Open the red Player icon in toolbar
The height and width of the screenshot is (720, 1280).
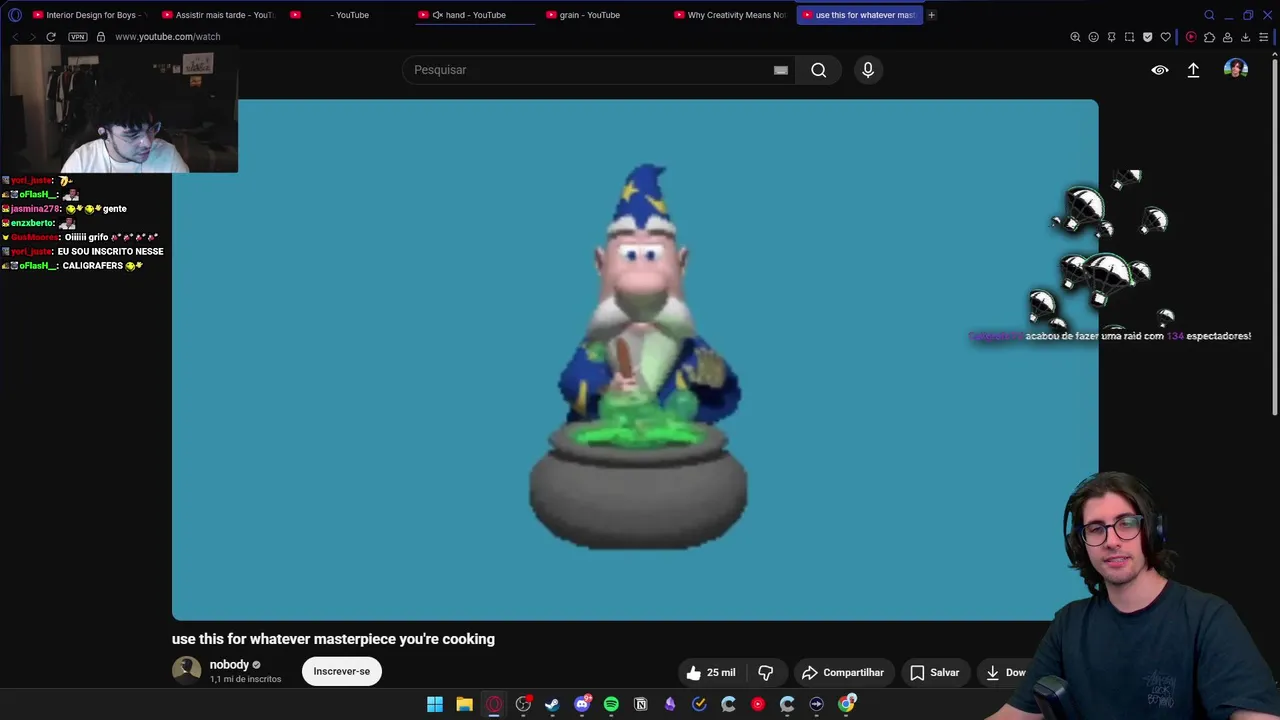tap(1190, 37)
